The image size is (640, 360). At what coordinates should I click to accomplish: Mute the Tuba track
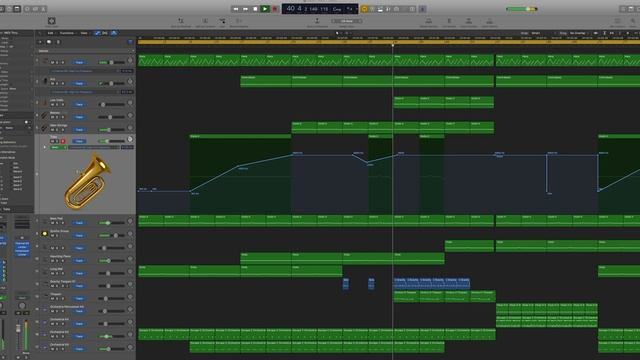[52, 141]
